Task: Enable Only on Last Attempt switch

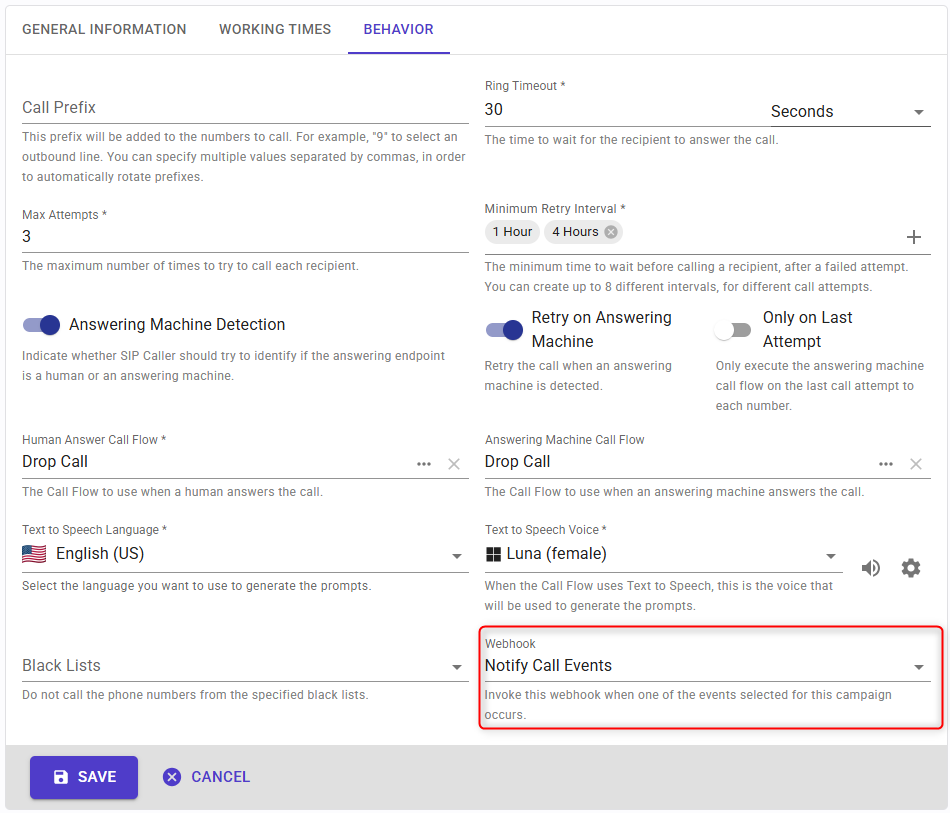Action: pyautogui.click(x=735, y=330)
